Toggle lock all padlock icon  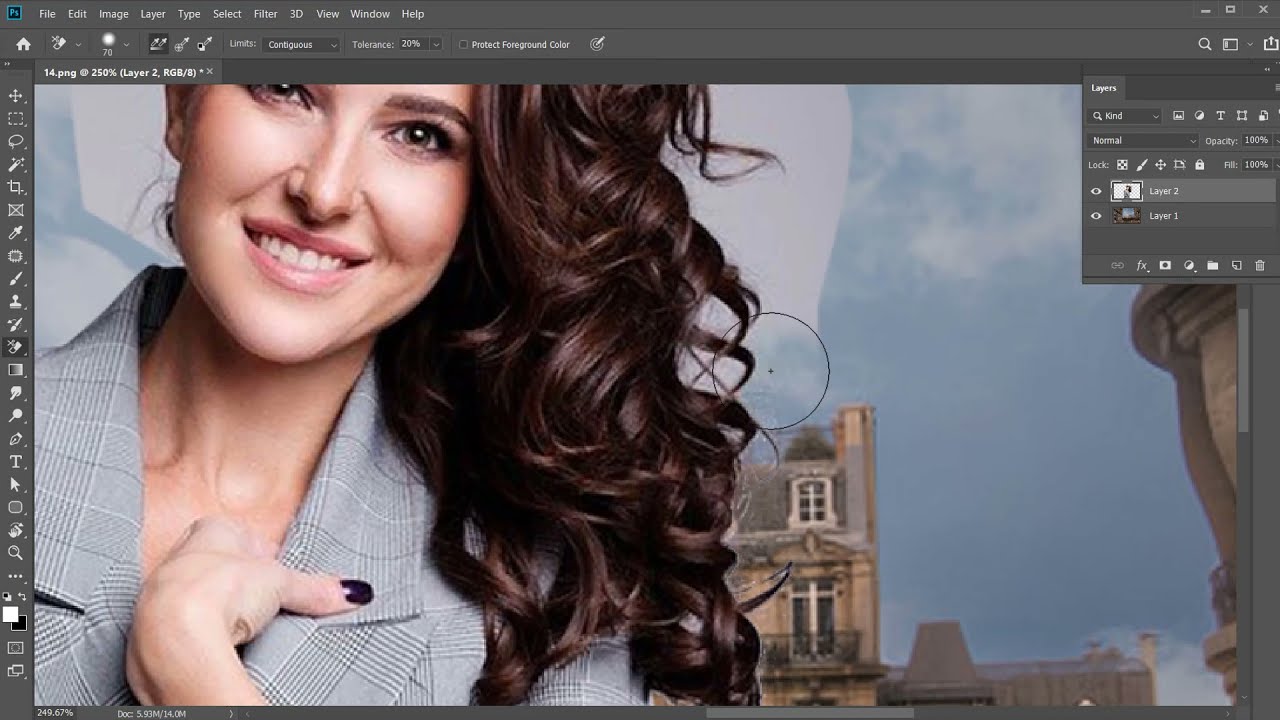coord(1200,165)
